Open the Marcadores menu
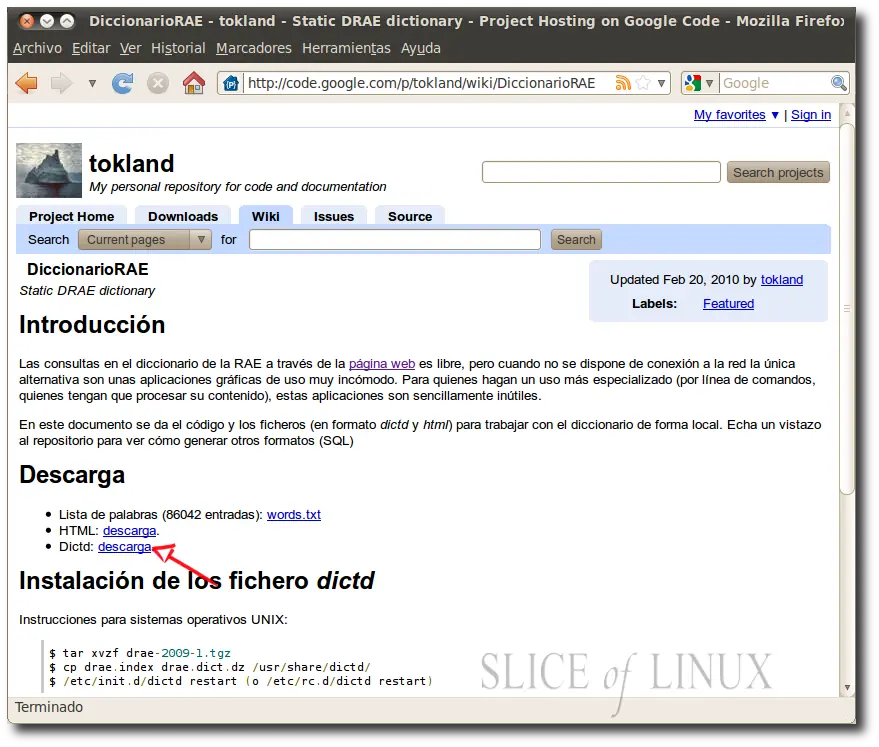This screenshot has height=747, width=879. click(x=253, y=48)
